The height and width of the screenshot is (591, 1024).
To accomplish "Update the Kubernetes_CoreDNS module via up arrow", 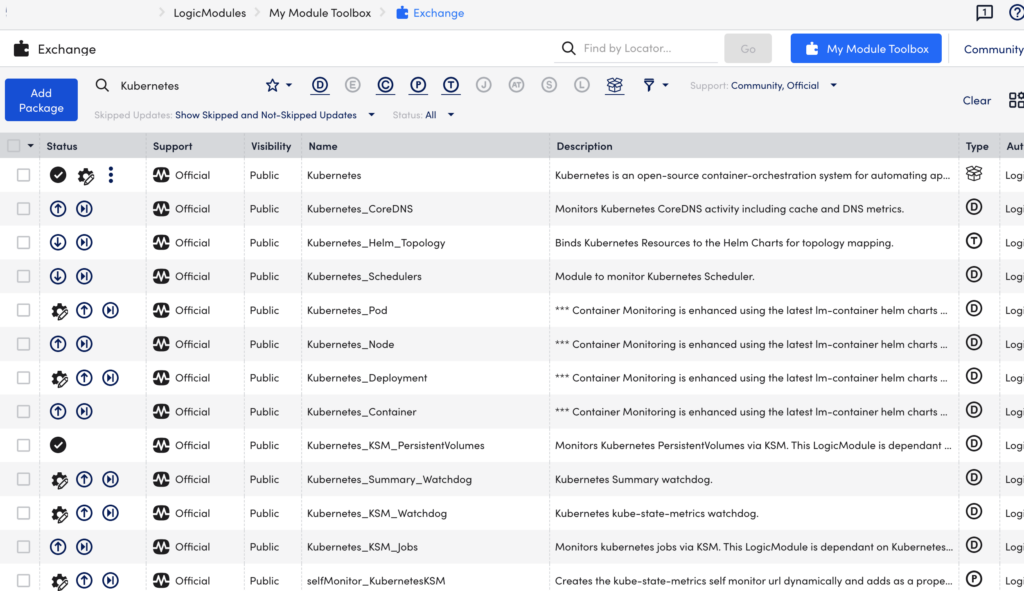I will (58, 208).
